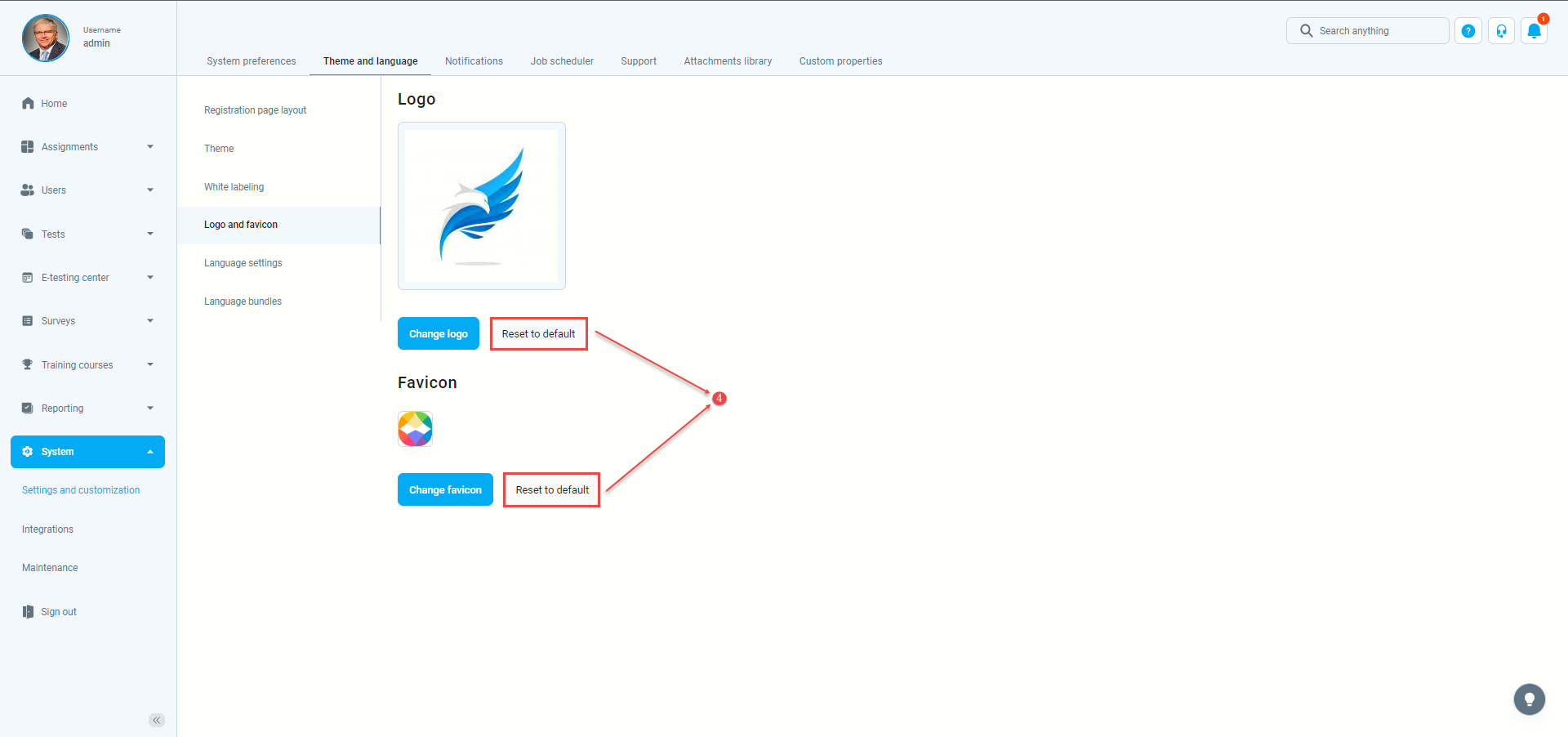Expand the Reporting dropdown arrow
The width and height of the screenshot is (1568, 737).
pos(150,409)
